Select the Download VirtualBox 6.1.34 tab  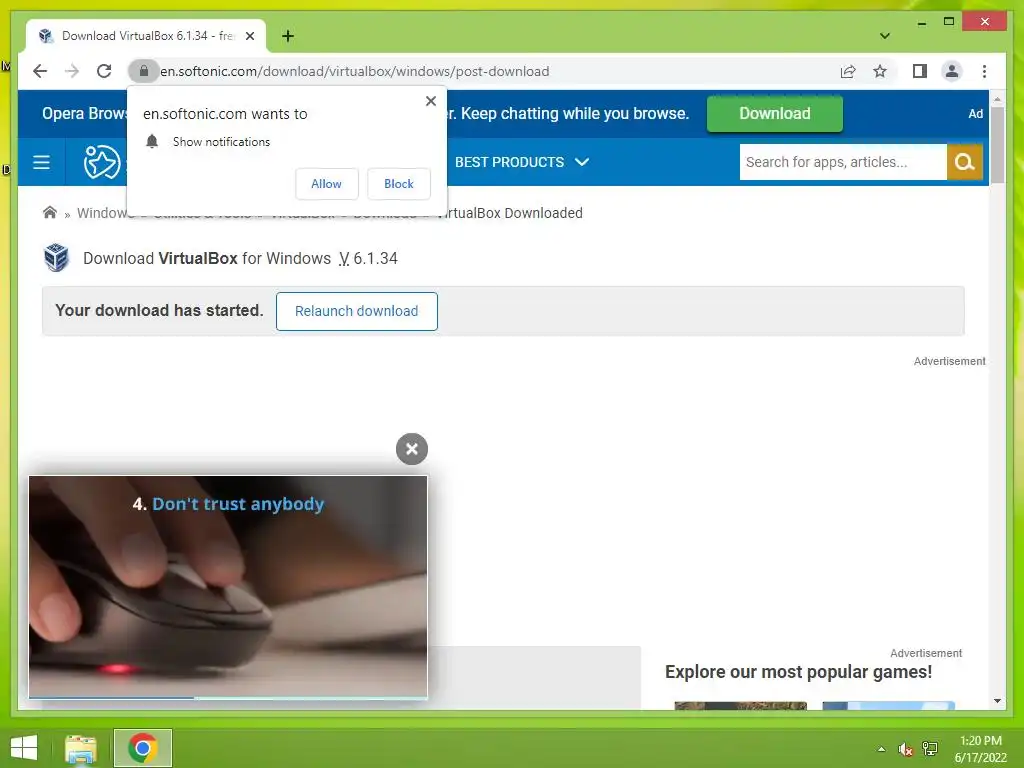point(146,36)
